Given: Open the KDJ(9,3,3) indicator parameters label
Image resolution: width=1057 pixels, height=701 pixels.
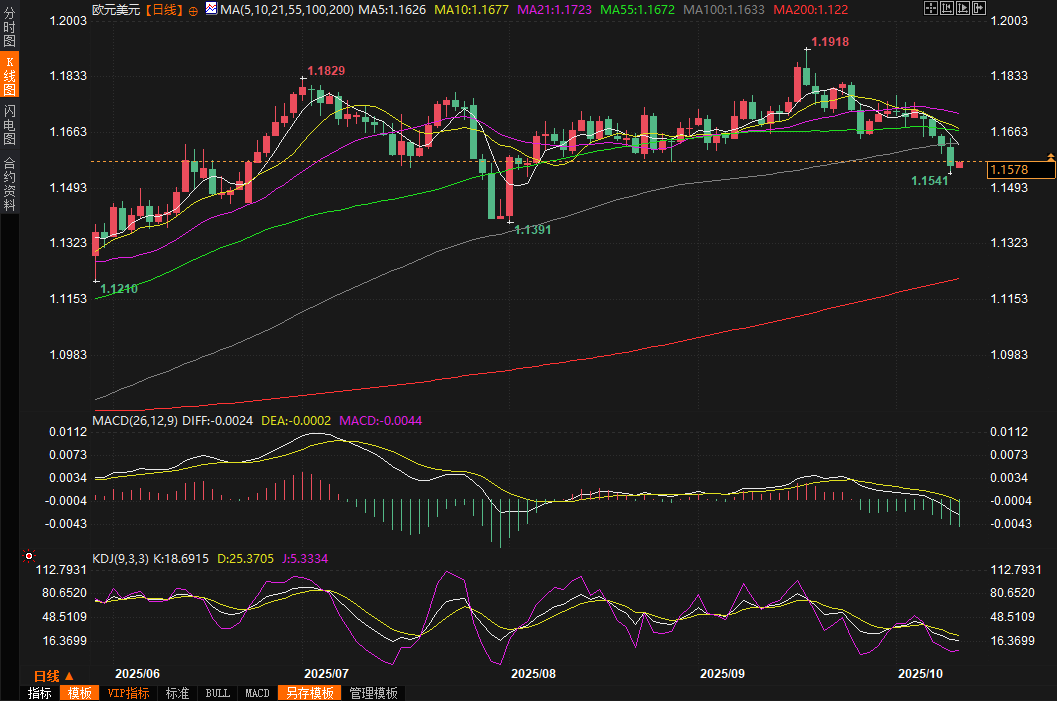Looking at the screenshot, I should tap(120, 559).
